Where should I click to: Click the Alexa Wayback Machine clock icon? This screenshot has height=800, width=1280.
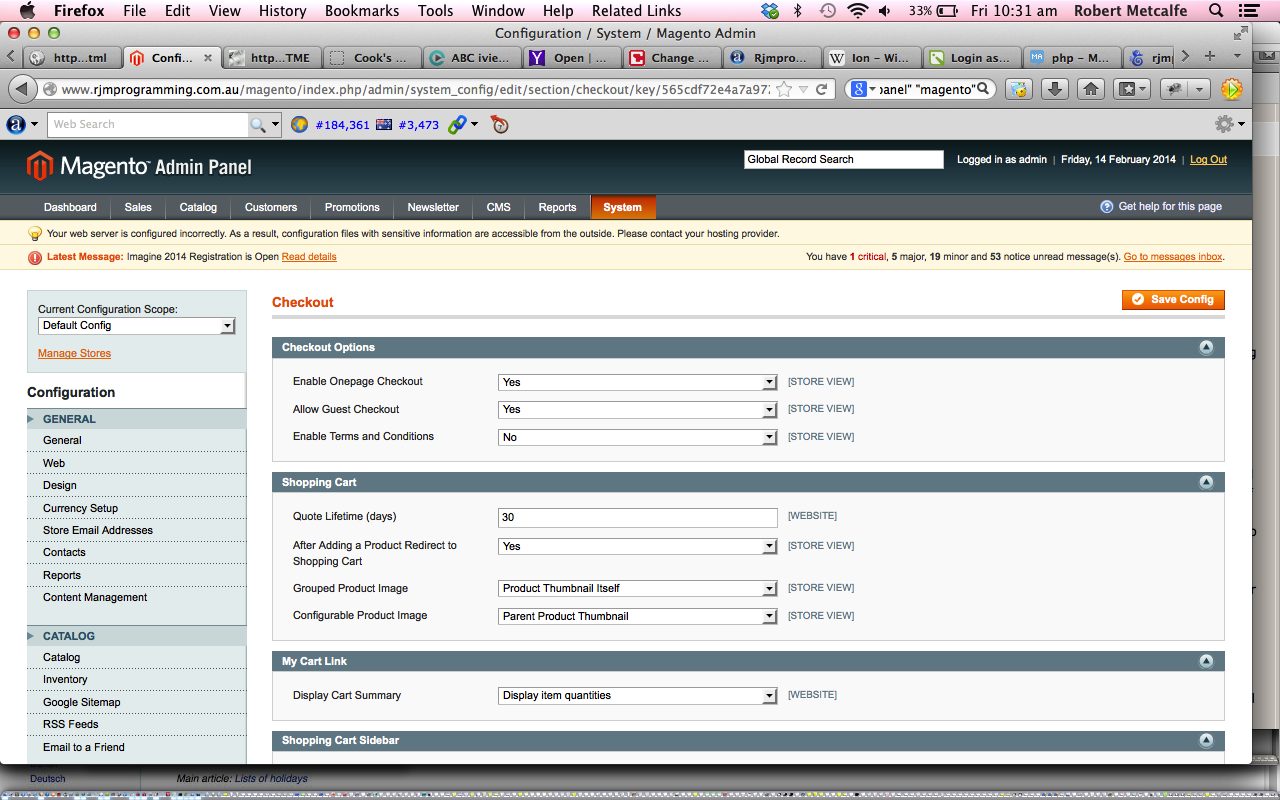[499, 125]
